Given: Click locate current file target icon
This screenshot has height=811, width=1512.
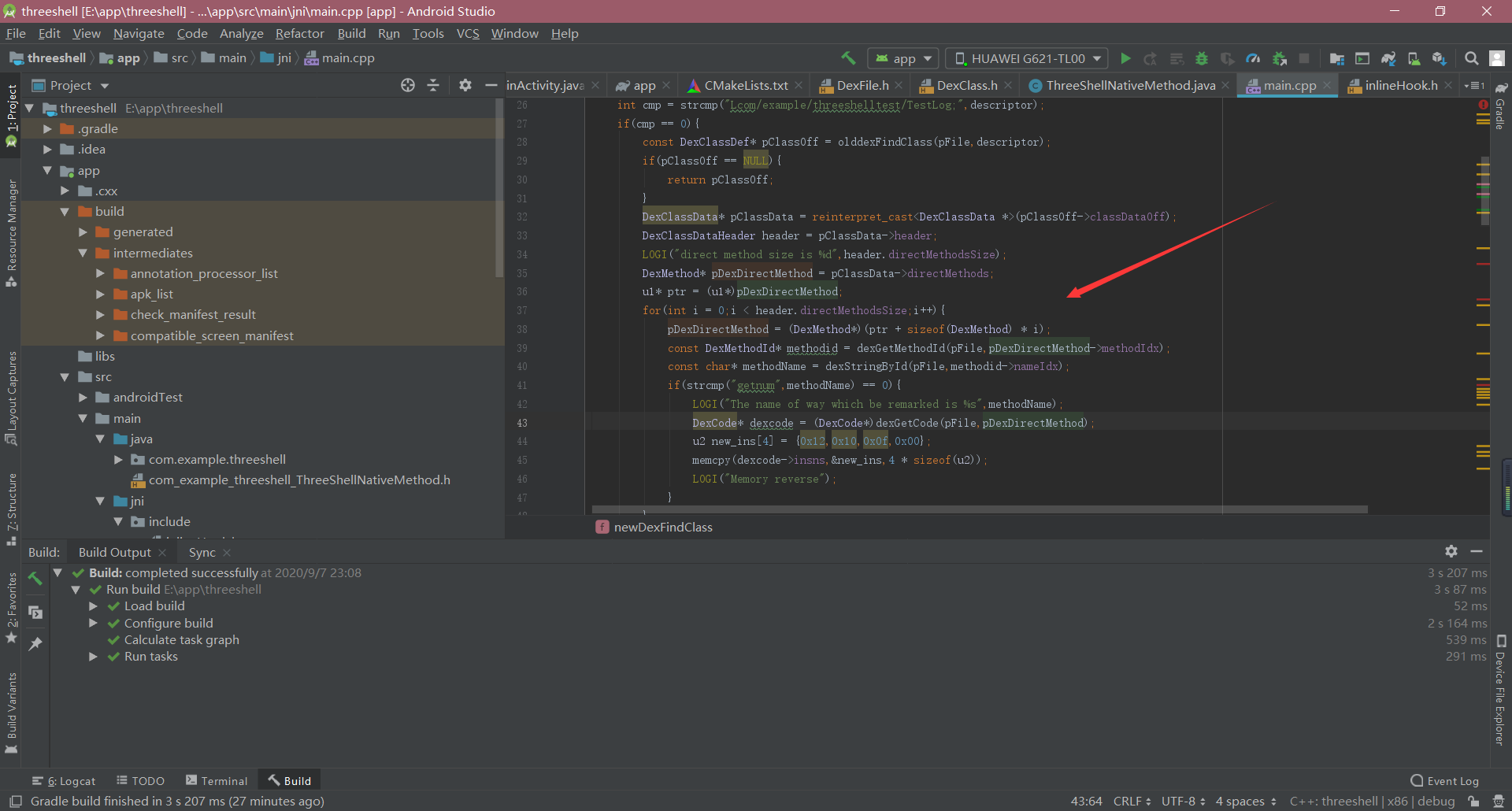Looking at the screenshot, I should 407,85.
